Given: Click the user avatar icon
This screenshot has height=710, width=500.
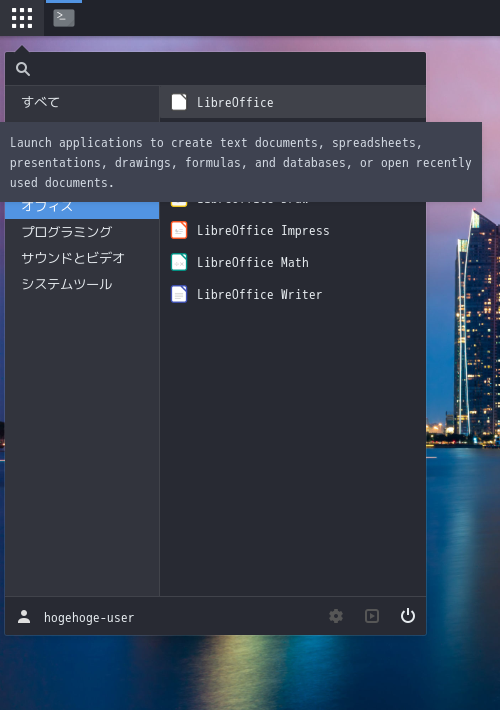Looking at the screenshot, I should pyautogui.click(x=24, y=617).
